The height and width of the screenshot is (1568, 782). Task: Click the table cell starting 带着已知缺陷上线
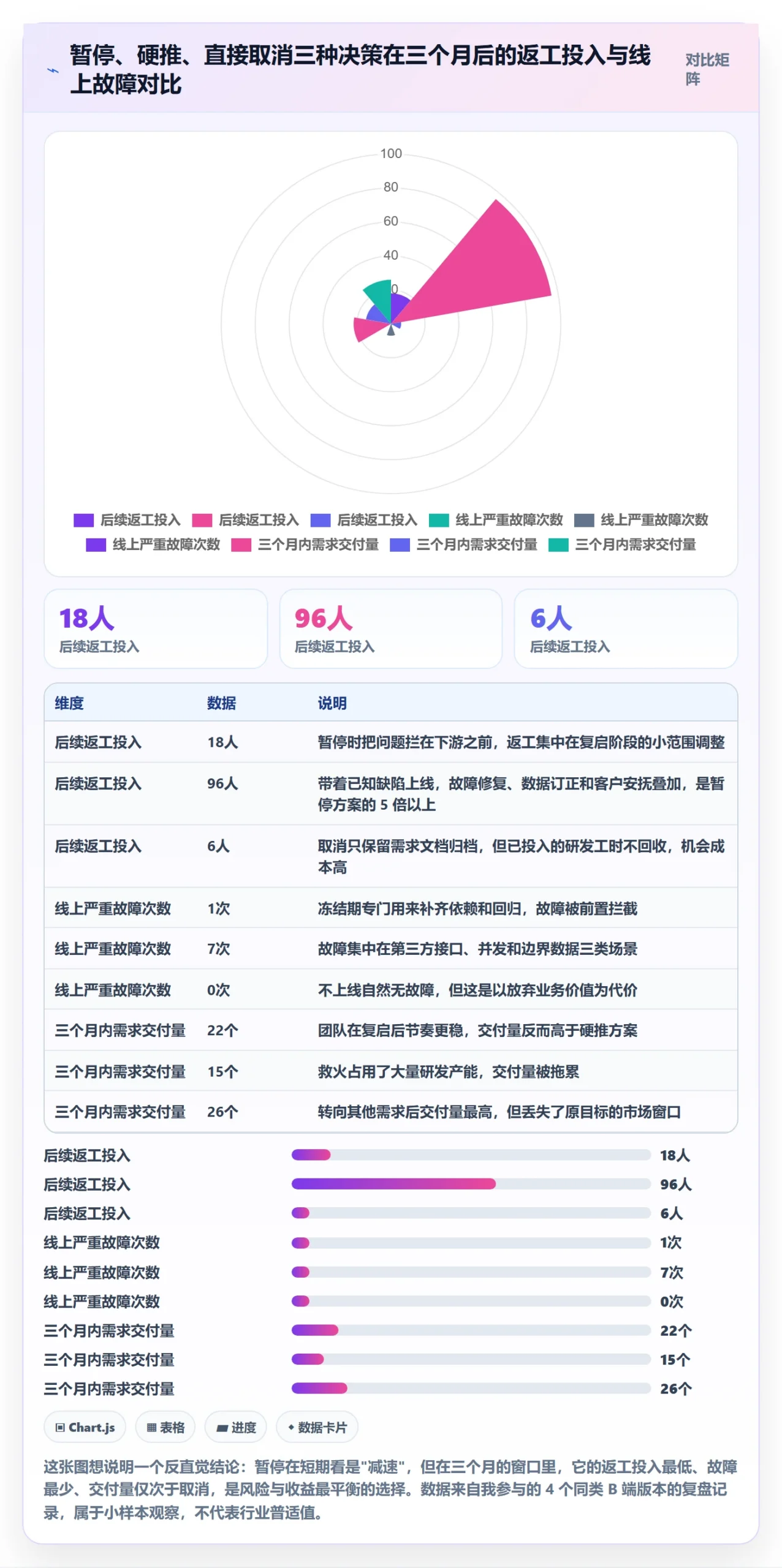tap(521, 794)
